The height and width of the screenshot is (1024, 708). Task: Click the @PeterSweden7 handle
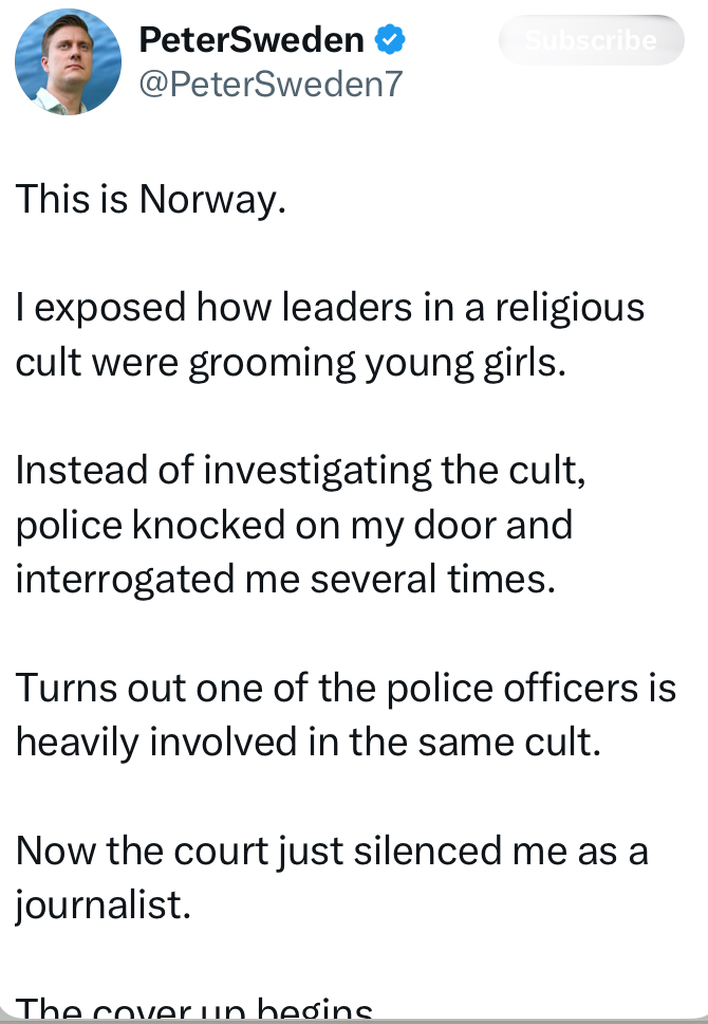[x=269, y=84]
